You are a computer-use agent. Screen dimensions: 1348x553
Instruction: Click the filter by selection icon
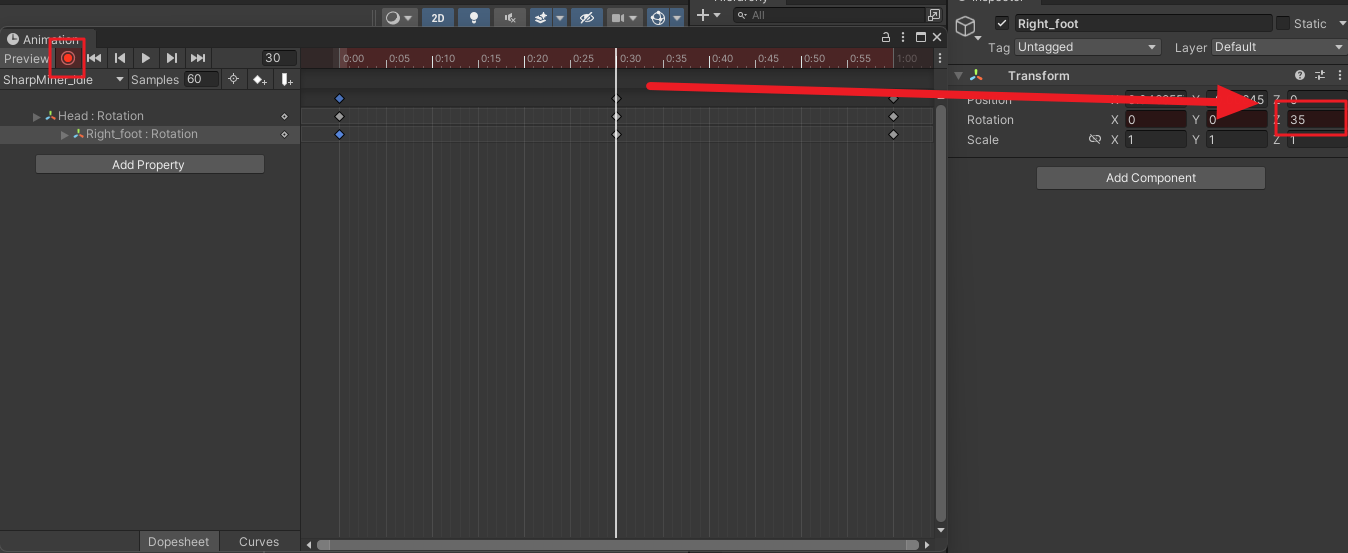pyautogui.click(x=234, y=79)
